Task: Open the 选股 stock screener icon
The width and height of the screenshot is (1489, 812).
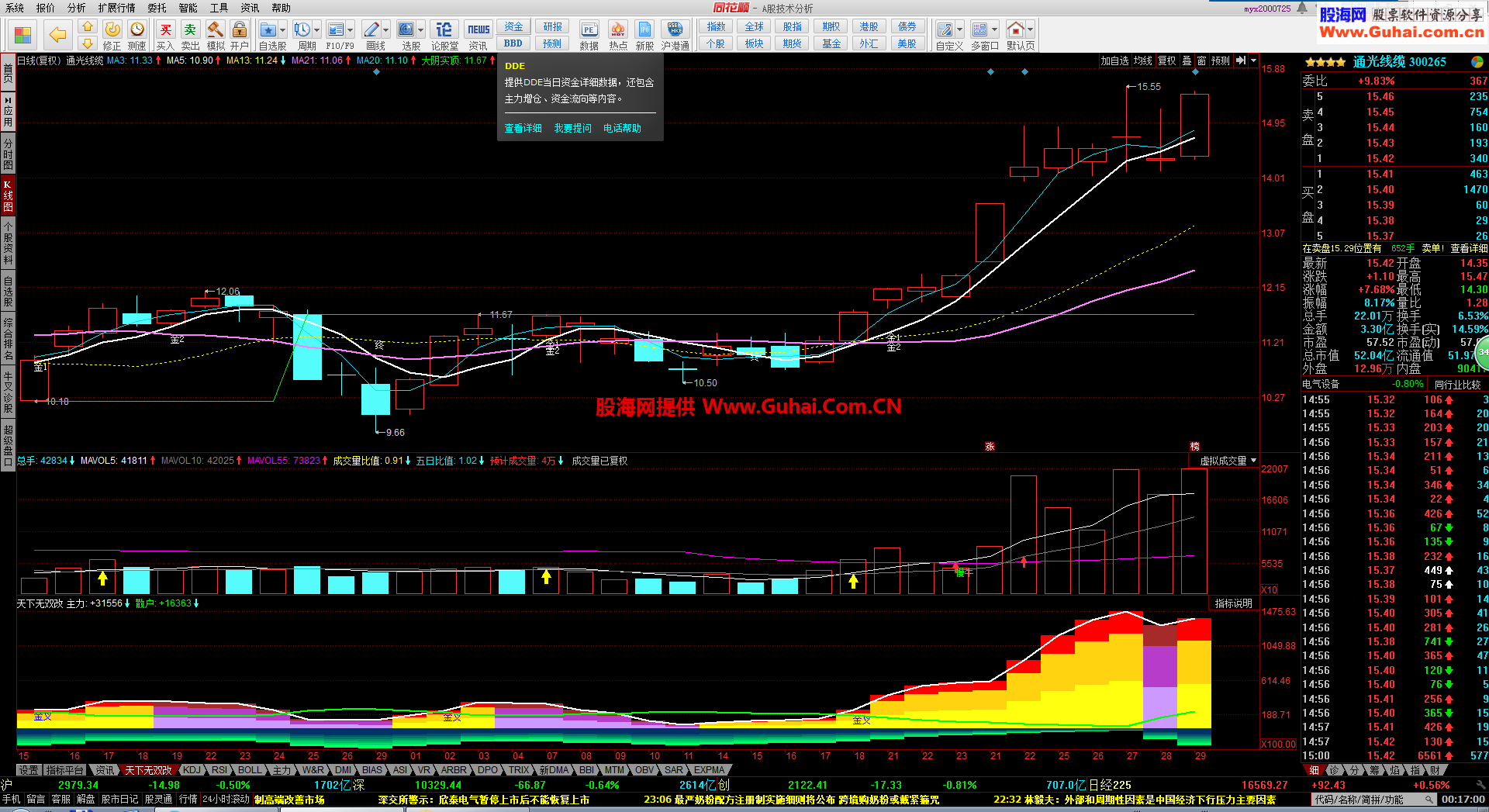Action: [406, 29]
